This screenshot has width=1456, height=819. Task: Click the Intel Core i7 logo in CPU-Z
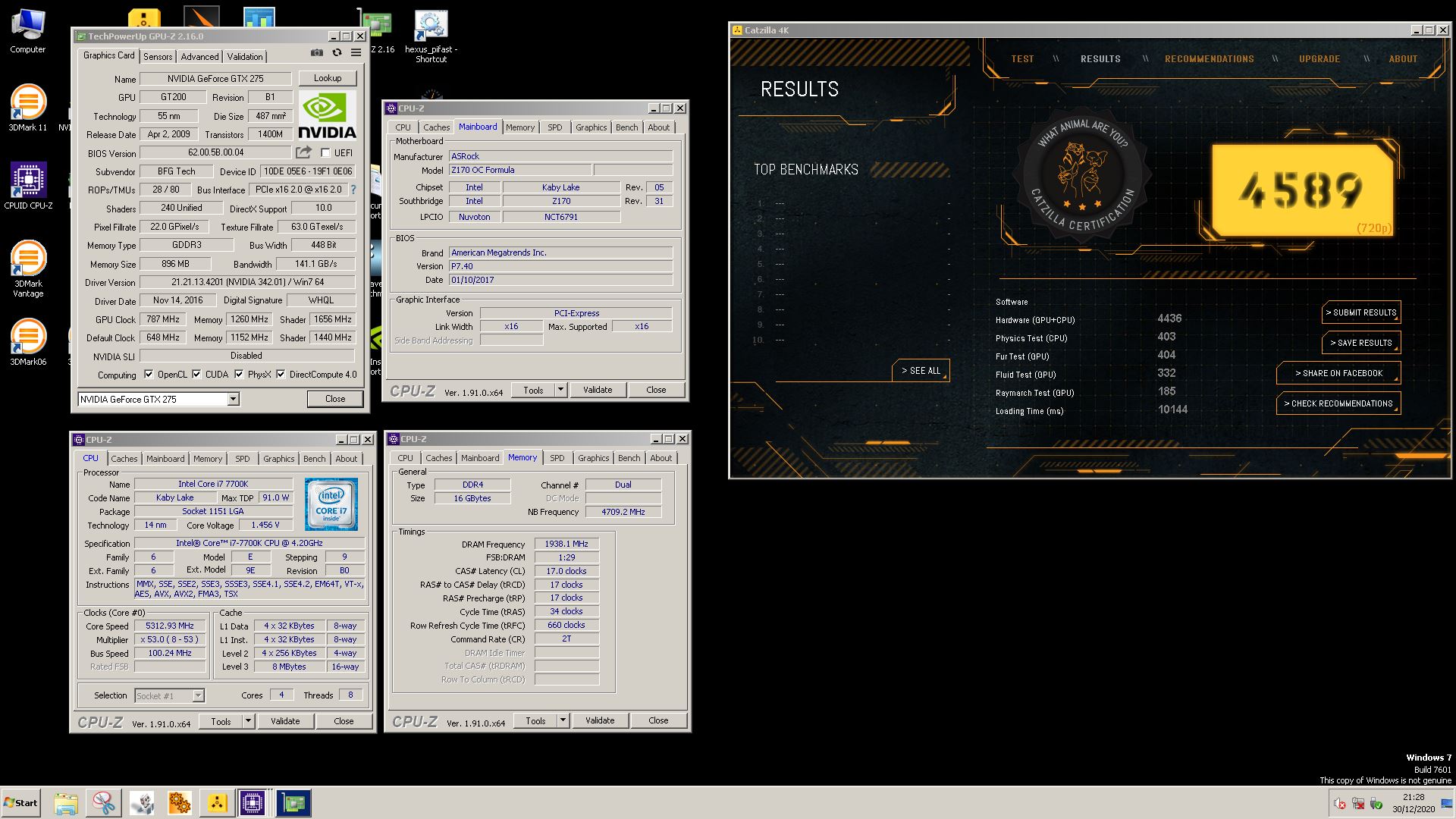(331, 503)
